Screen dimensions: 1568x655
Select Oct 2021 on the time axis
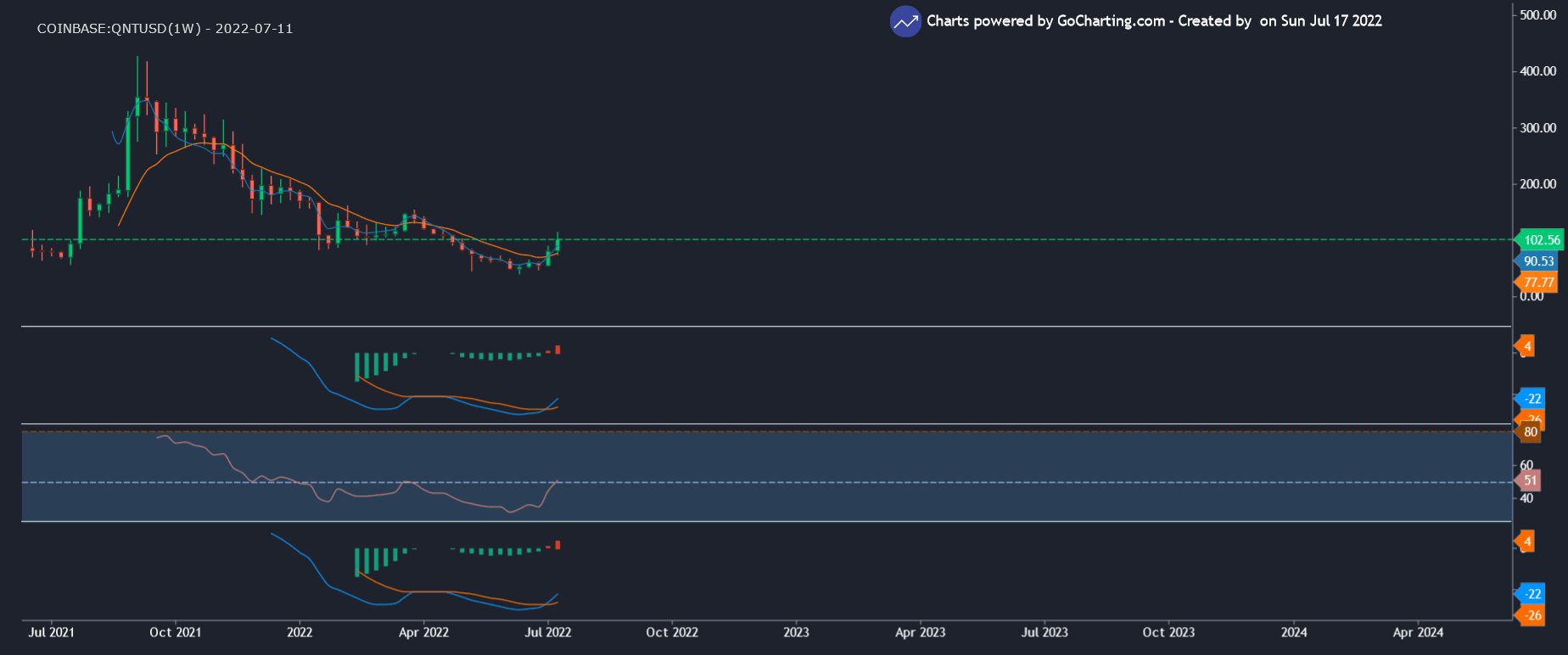click(x=175, y=632)
